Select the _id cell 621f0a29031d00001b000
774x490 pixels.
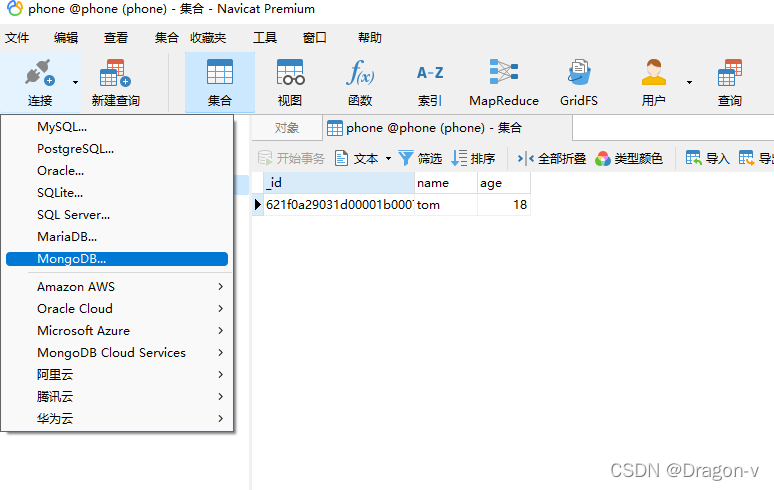click(x=339, y=204)
